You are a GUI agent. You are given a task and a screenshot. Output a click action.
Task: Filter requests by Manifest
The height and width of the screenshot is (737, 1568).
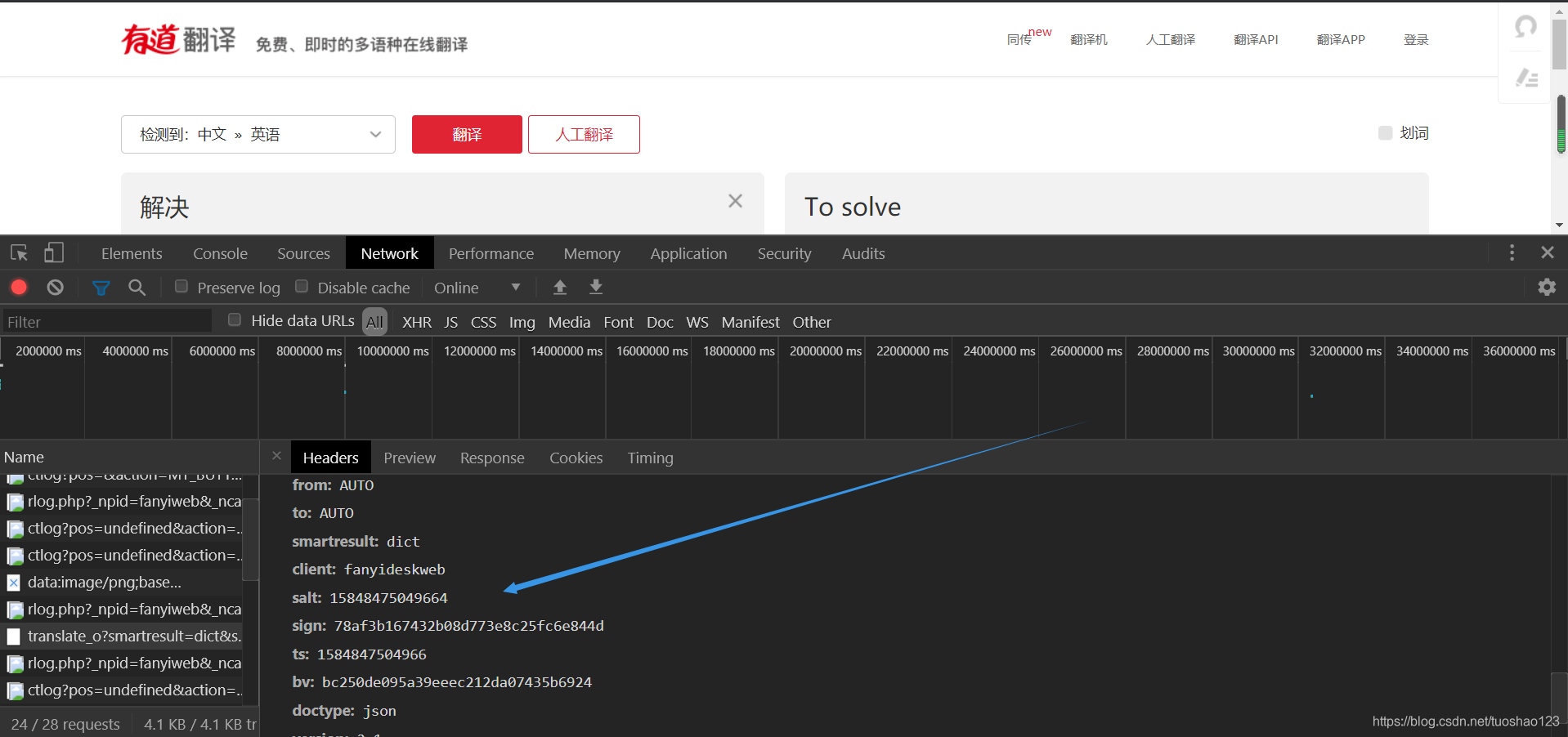[750, 322]
